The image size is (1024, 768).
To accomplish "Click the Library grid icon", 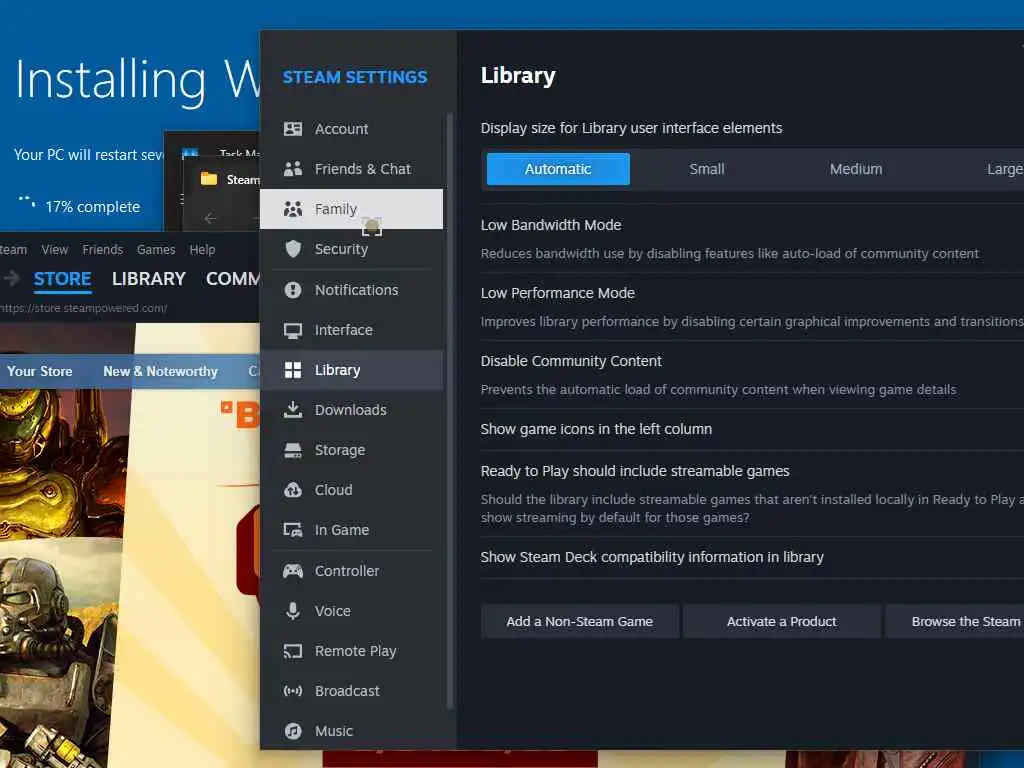I will click(x=293, y=370).
